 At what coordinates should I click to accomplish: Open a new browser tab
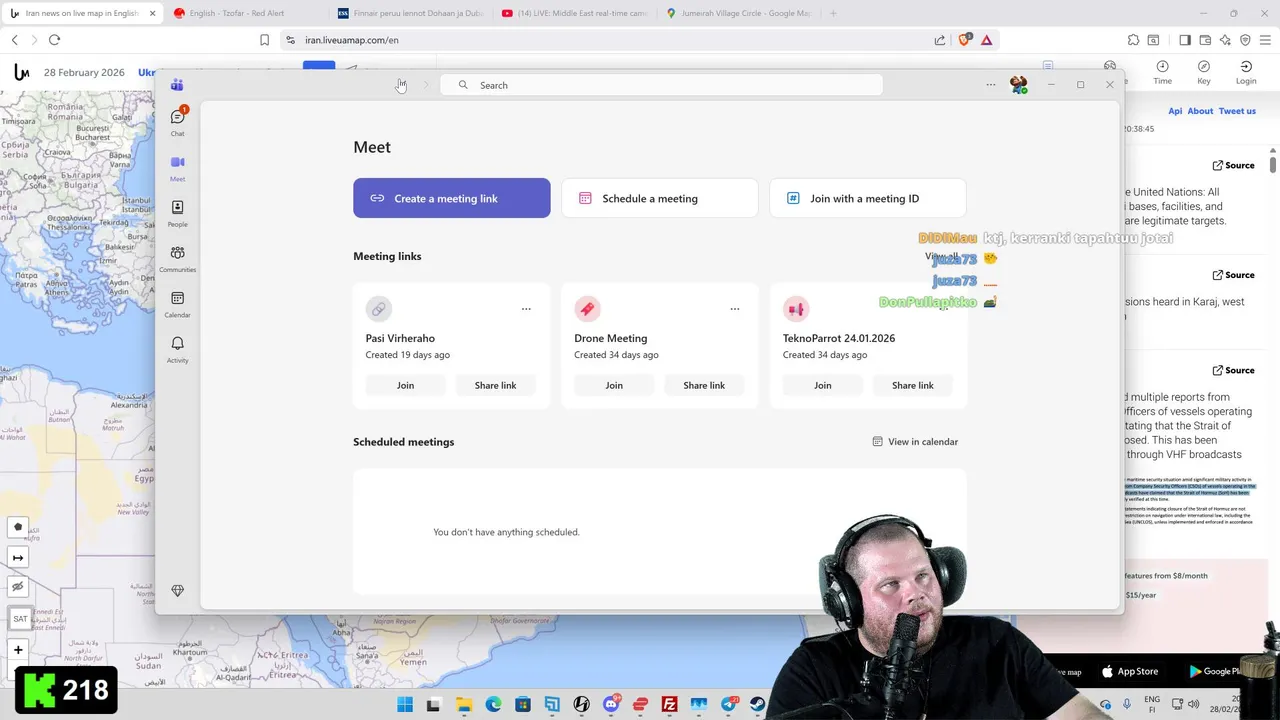click(833, 13)
